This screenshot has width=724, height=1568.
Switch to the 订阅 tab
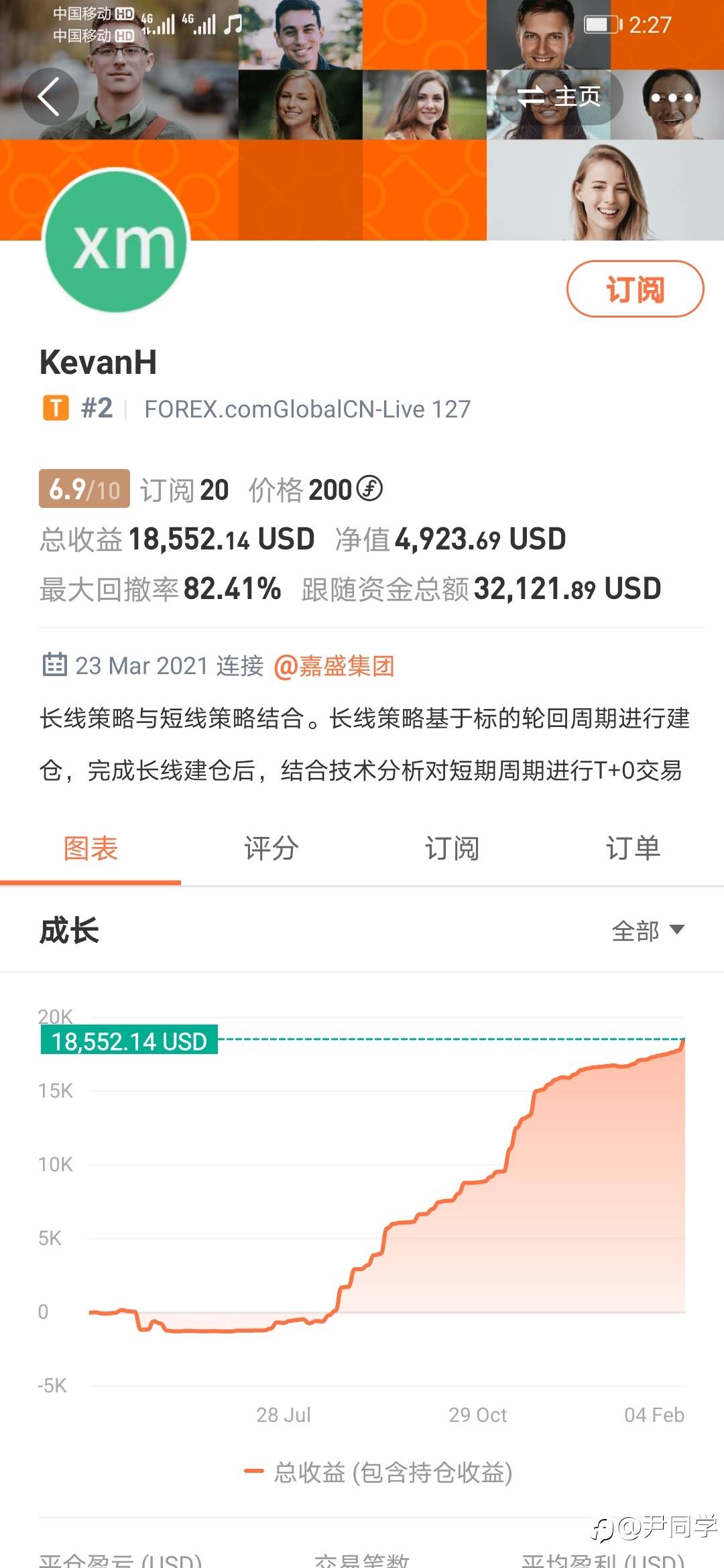(x=452, y=848)
